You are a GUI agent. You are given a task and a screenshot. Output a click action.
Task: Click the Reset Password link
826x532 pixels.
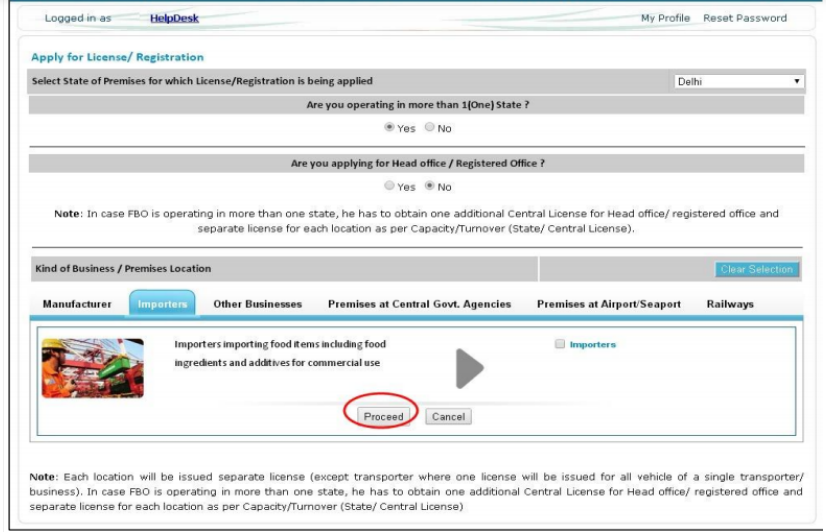745,18
